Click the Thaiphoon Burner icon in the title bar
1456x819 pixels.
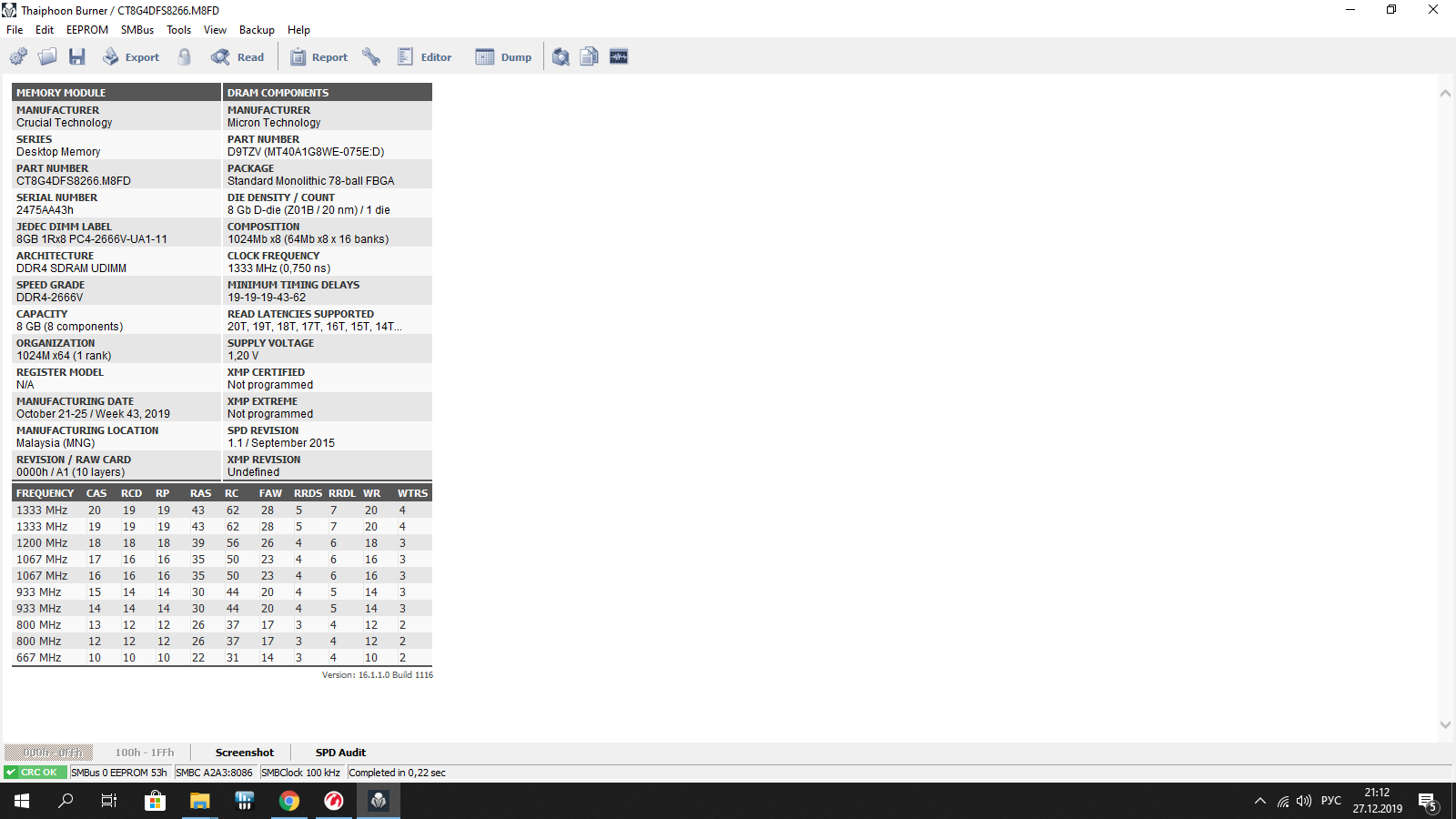coord(9,10)
